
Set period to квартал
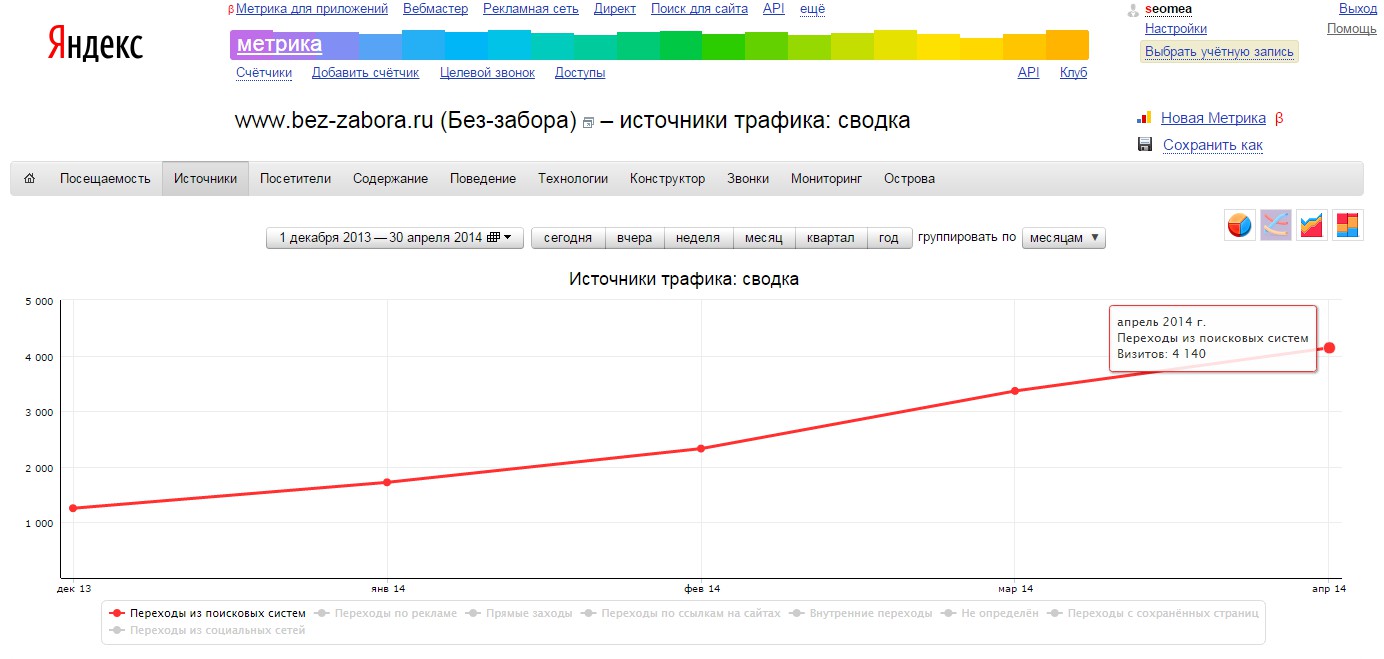point(830,238)
